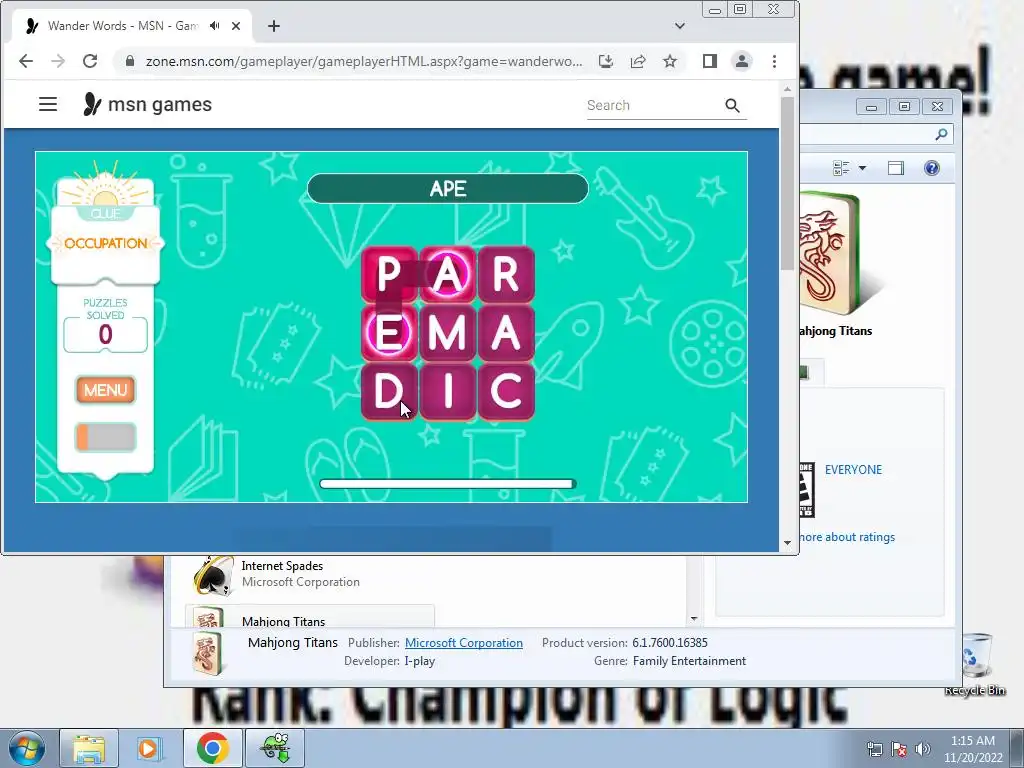Click the Chrome back arrow
Screen dimensions: 1024x768
(x=25, y=61)
